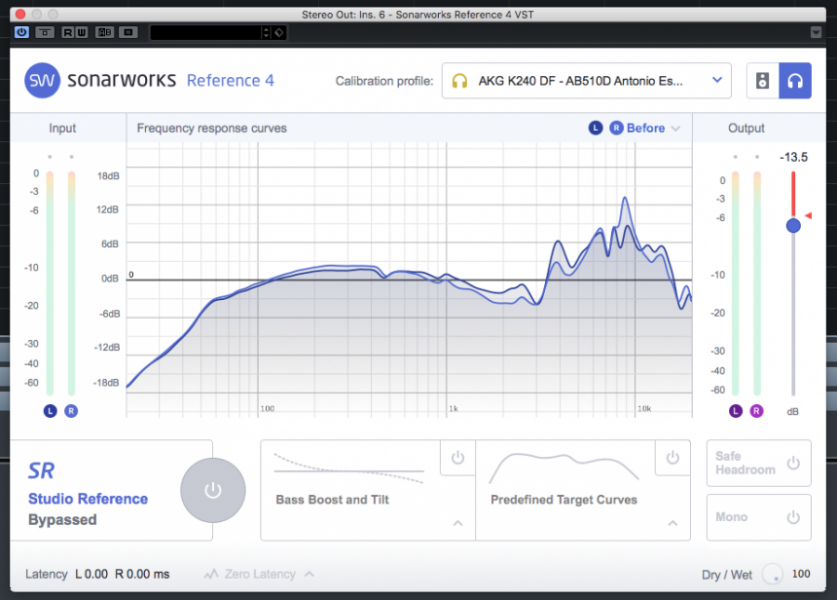Screen dimensions: 837x600
Task: Click the preset up/down stepper arrows
Action: click(x=266, y=33)
